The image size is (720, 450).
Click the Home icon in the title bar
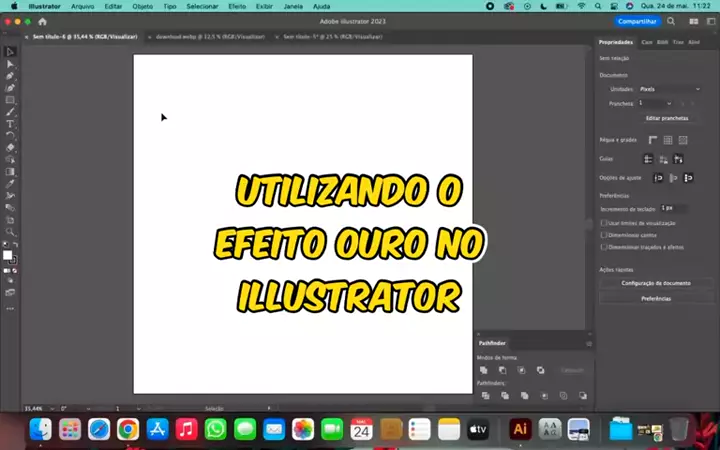tap(42, 22)
